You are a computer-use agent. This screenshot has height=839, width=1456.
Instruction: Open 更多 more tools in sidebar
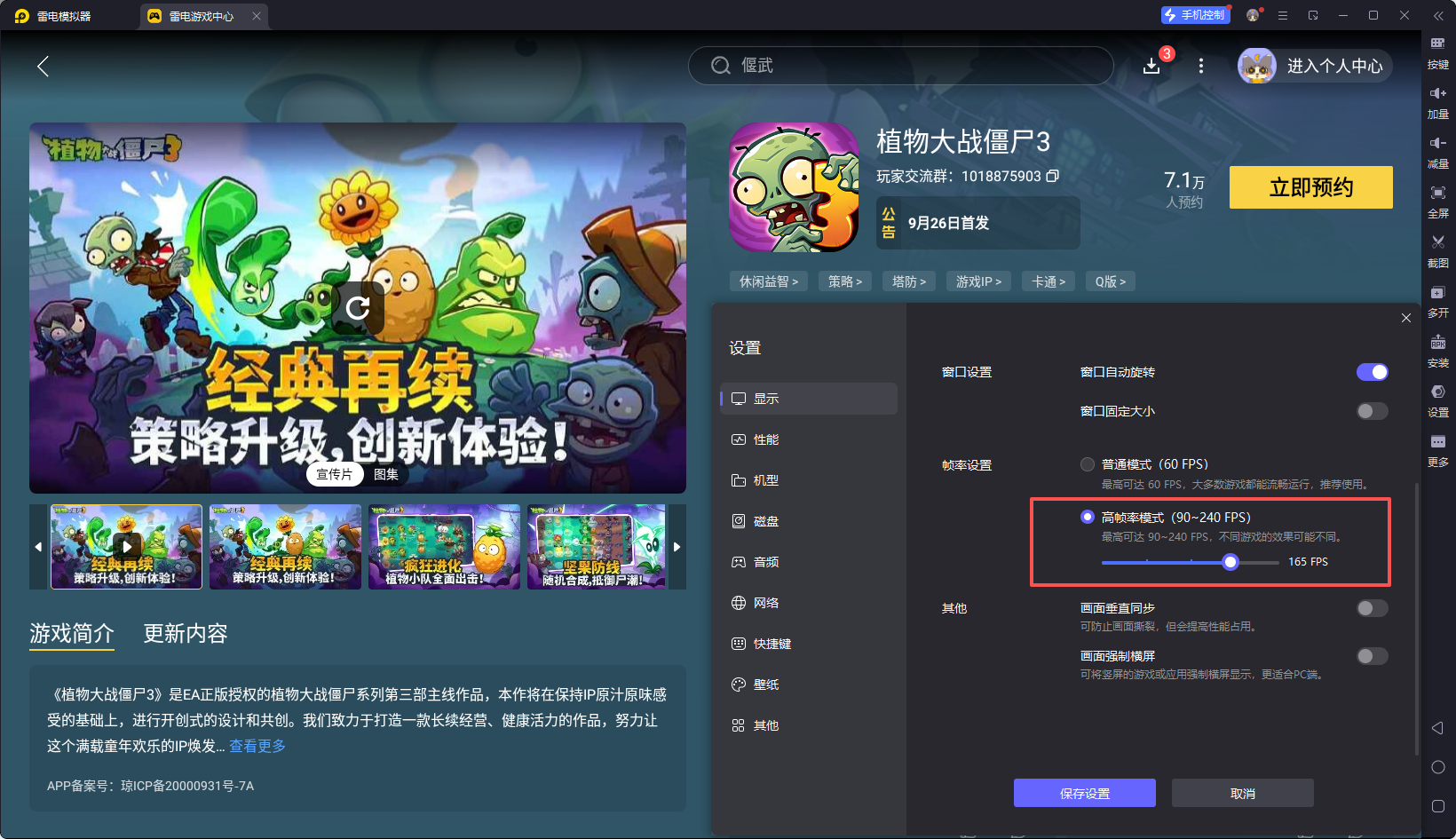[1438, 450]
